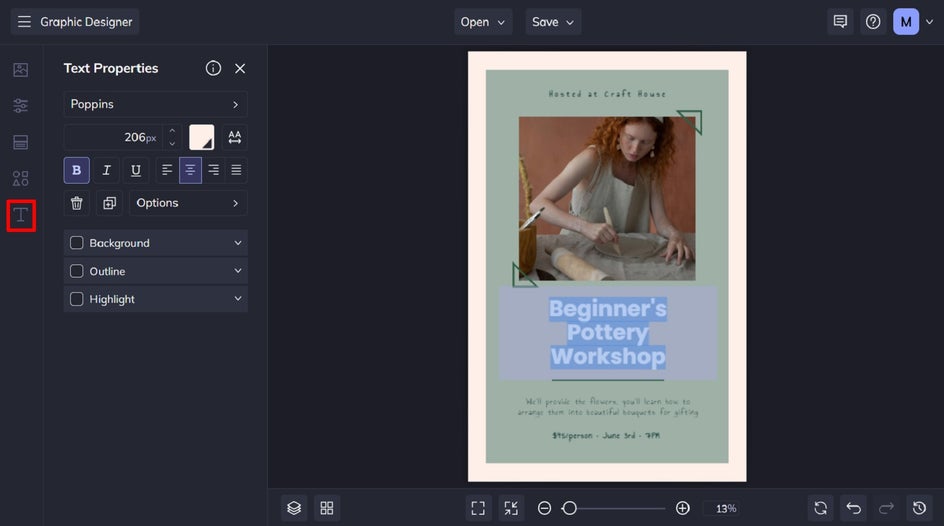Enable the Outline checkbox
Image resolution: width=944 pixels, height=526 pixels.
tap(77, 271)
